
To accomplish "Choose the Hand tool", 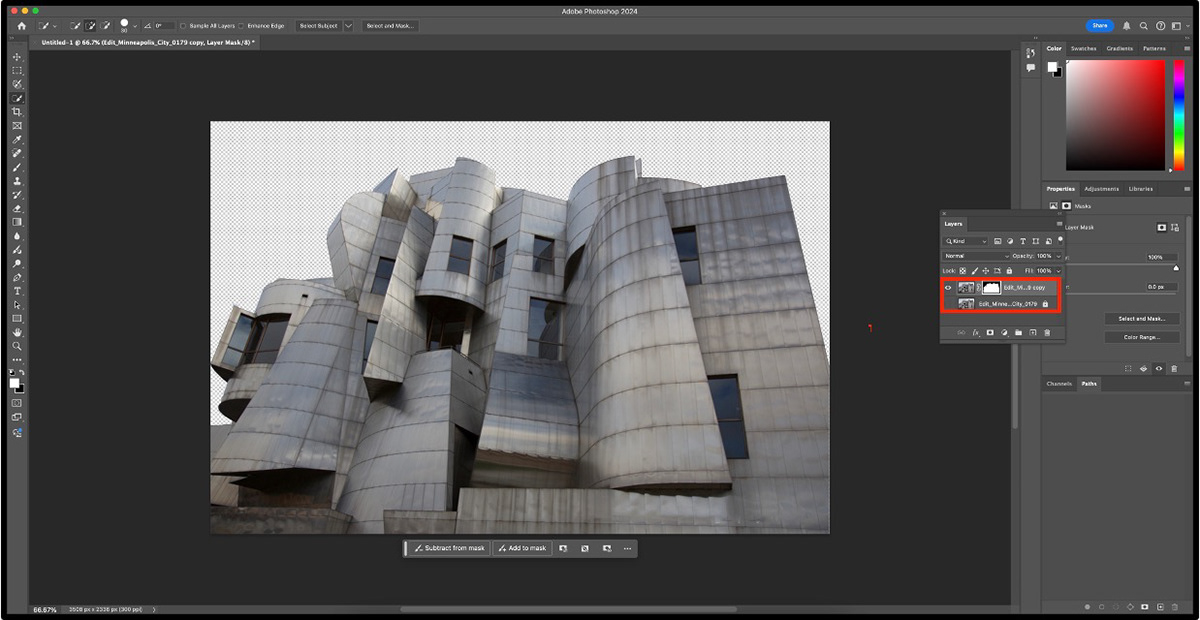I will (x=17, y=332).
